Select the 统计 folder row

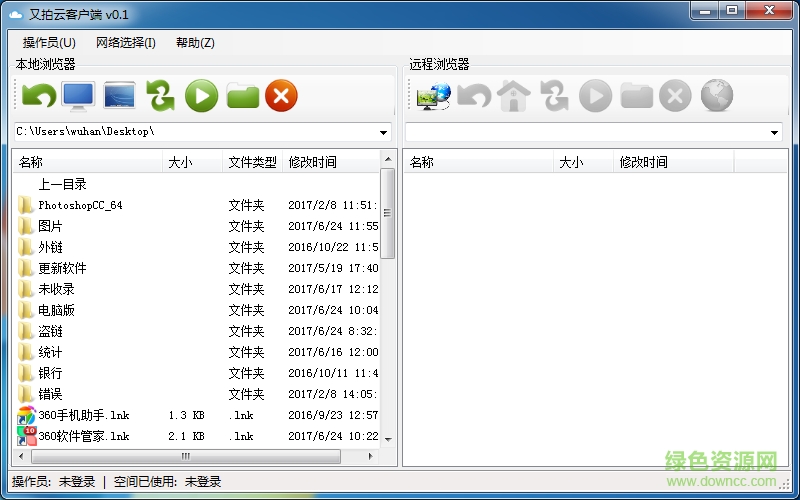(x=197, y=353)
